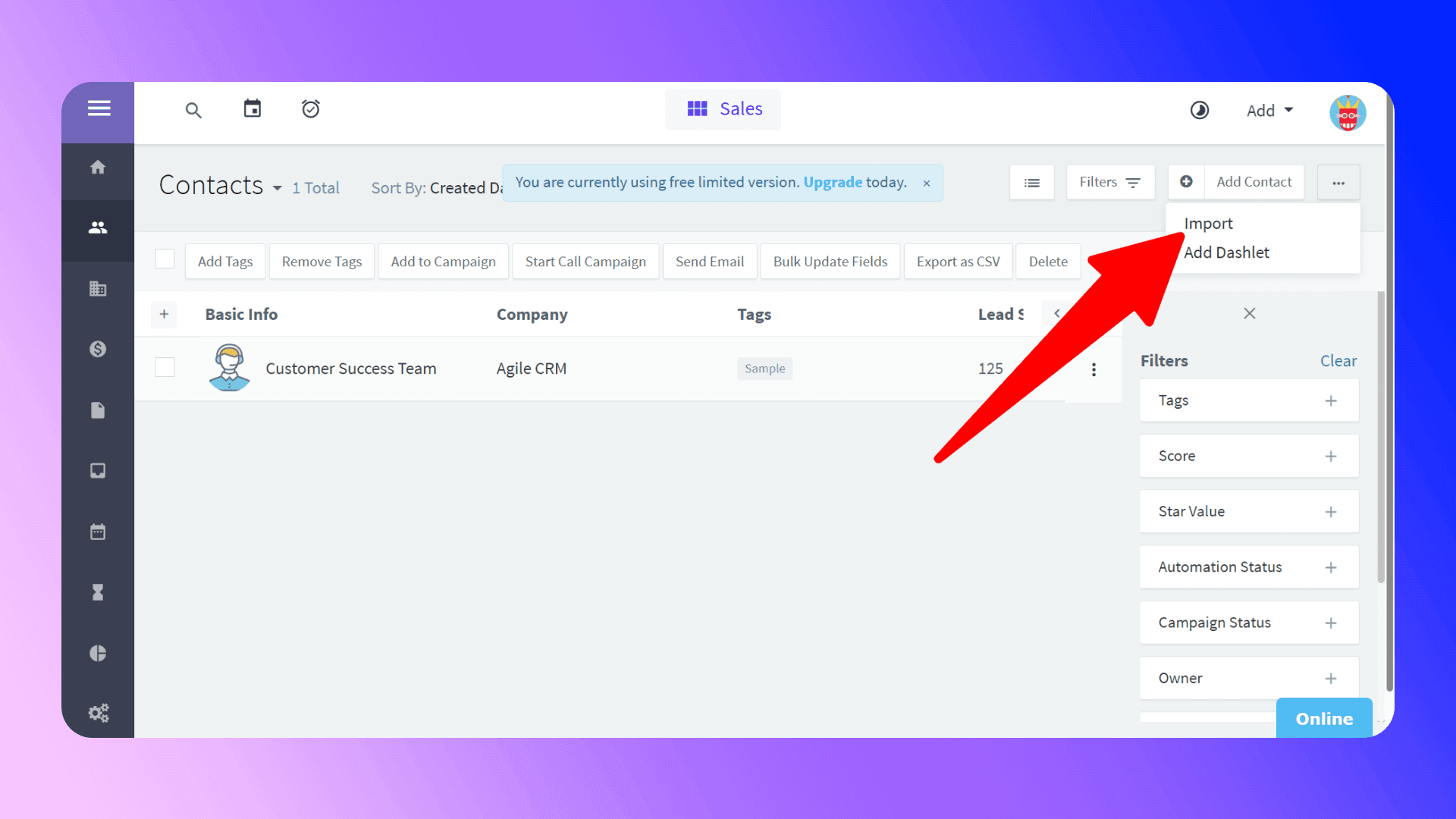
Task: Collapse columns with the left chevron
Action: 1056,313
